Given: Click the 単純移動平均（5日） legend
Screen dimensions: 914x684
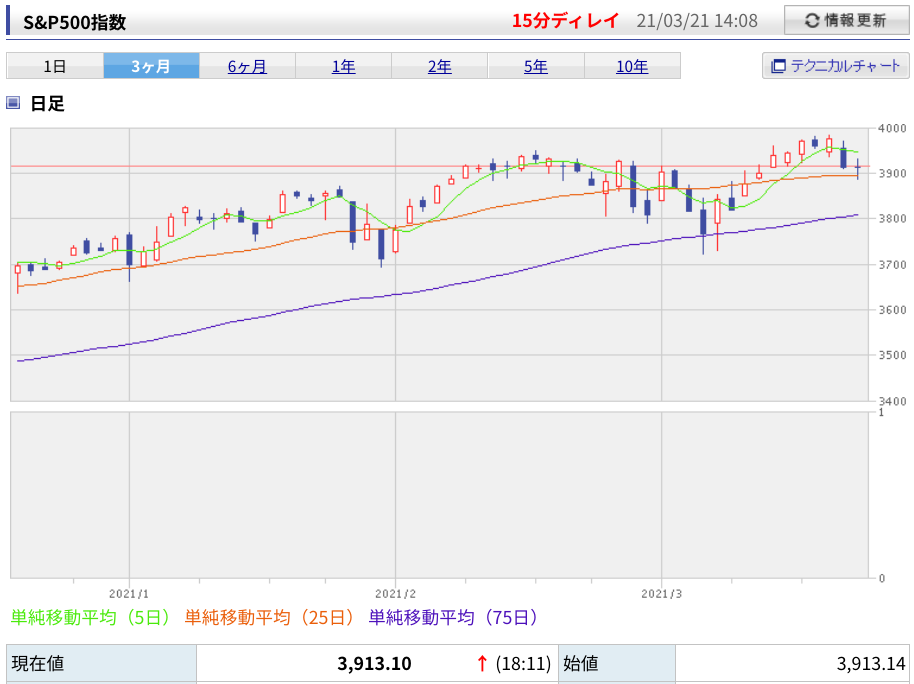Looking at the screenshot, I should (x=91, y=617).
